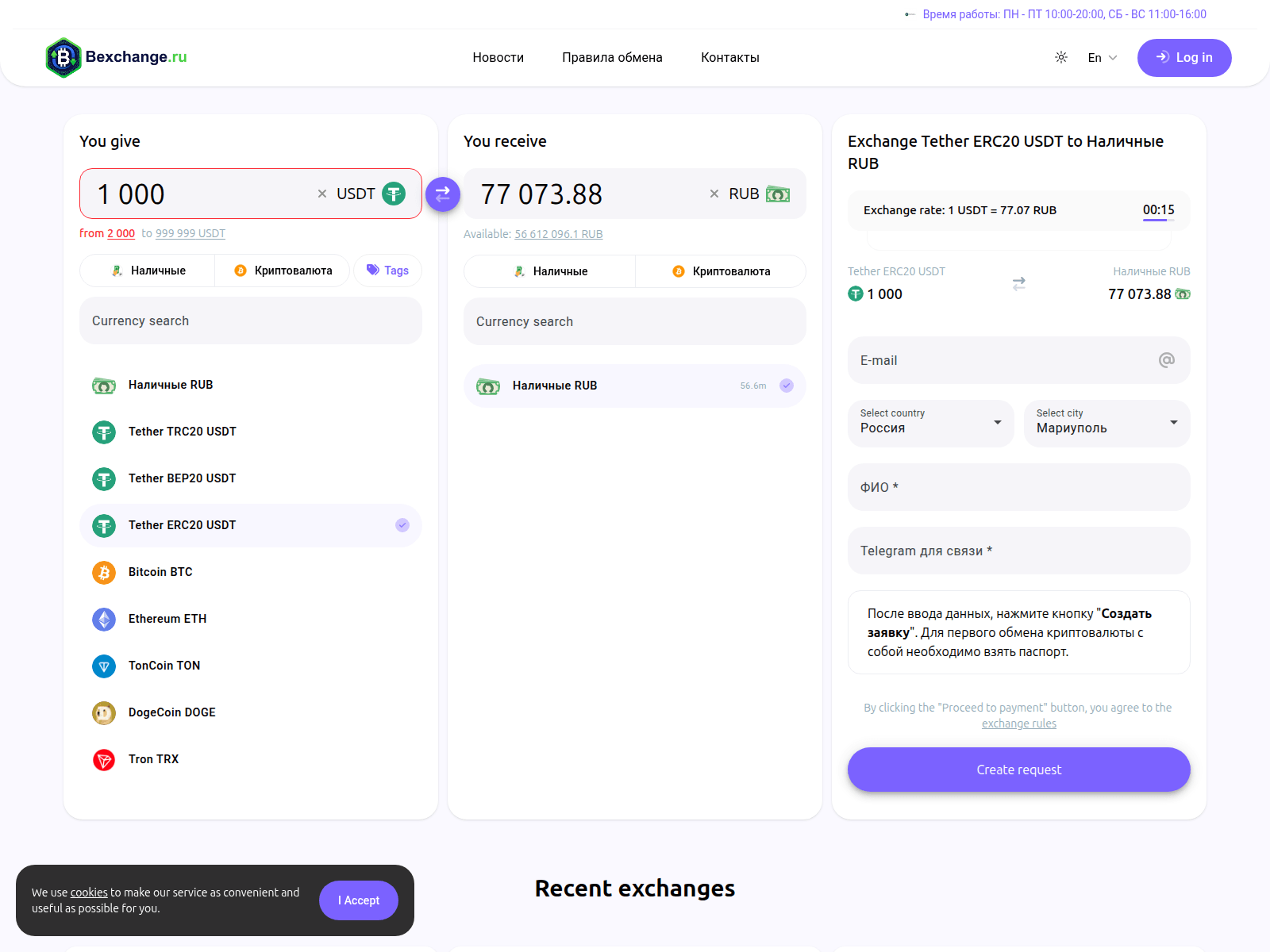Viewport: 1270px width, 952px height.
Task: Focus the Telegram для связи field
Action: click(1019, 551)
